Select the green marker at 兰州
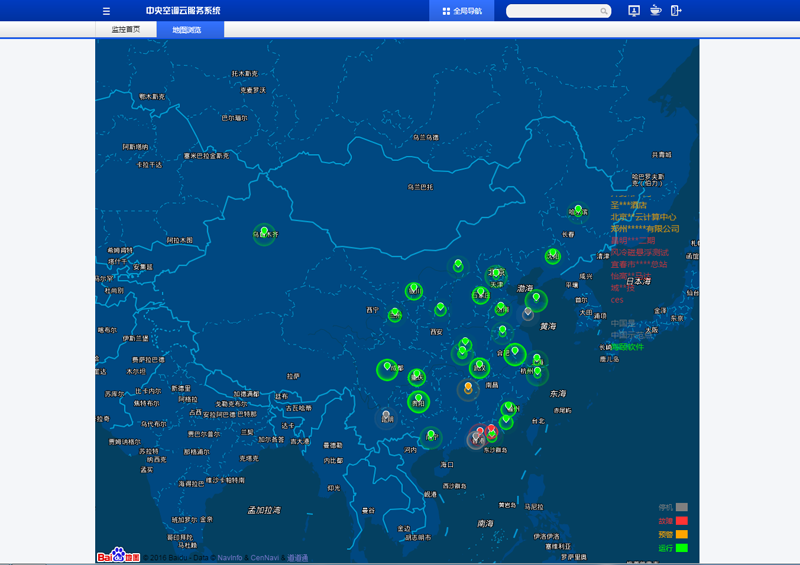This screenshot has width=800, height=565. (395, 312)
